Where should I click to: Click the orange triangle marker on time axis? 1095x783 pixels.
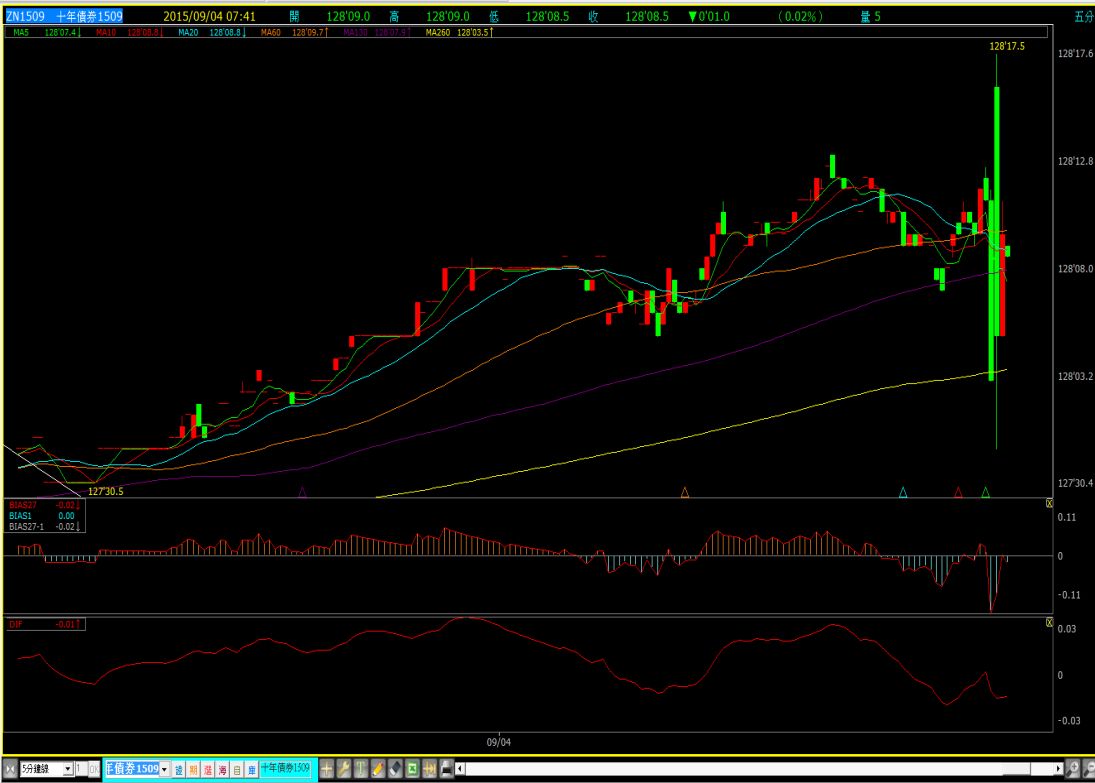685,492
